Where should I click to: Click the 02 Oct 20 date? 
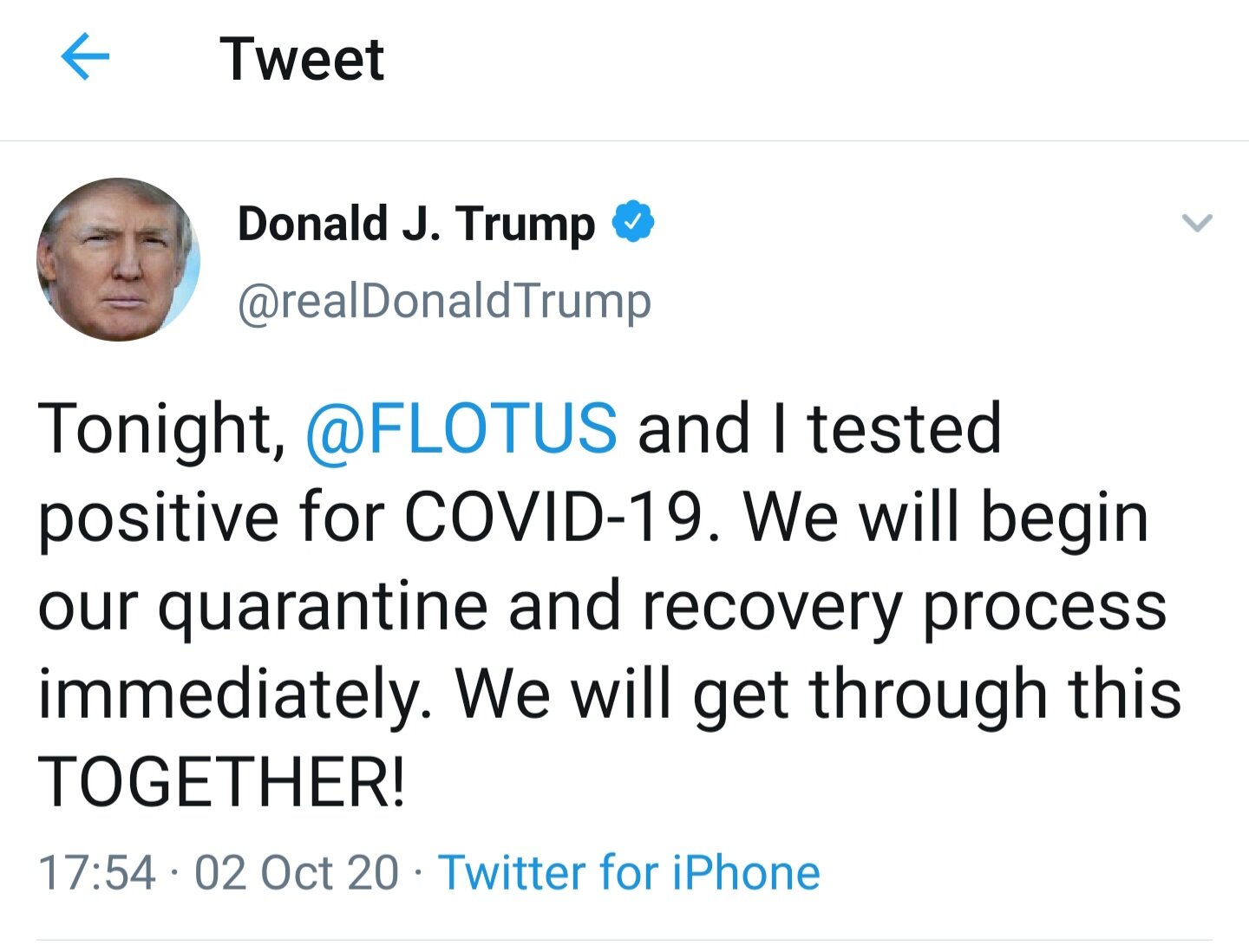tap(296, 872)
